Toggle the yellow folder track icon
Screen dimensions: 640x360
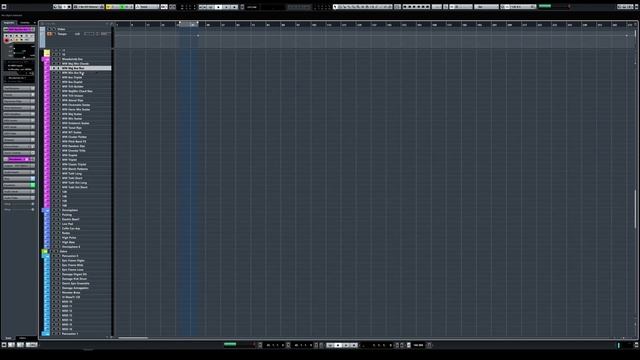point(47,53)
